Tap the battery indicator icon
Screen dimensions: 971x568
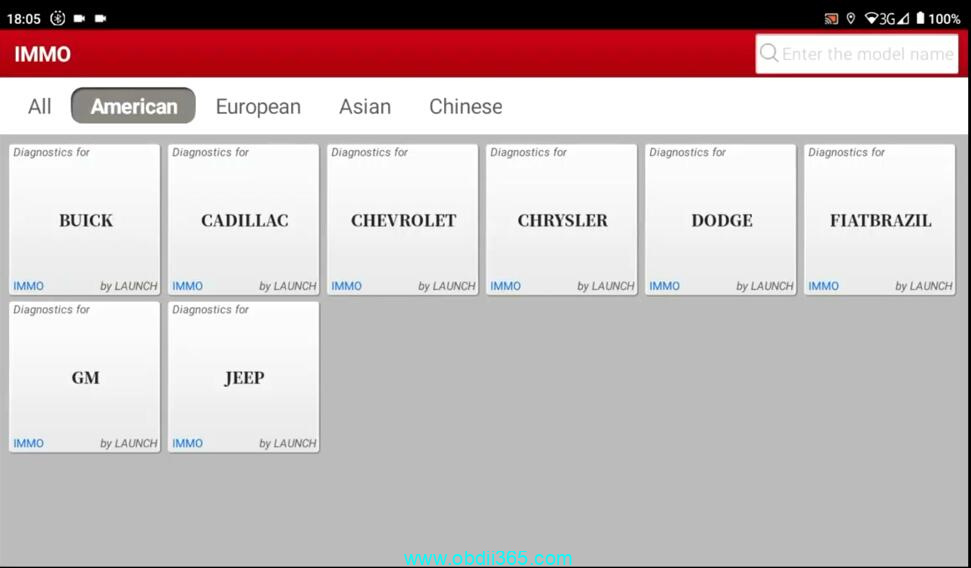click(920, 18)
